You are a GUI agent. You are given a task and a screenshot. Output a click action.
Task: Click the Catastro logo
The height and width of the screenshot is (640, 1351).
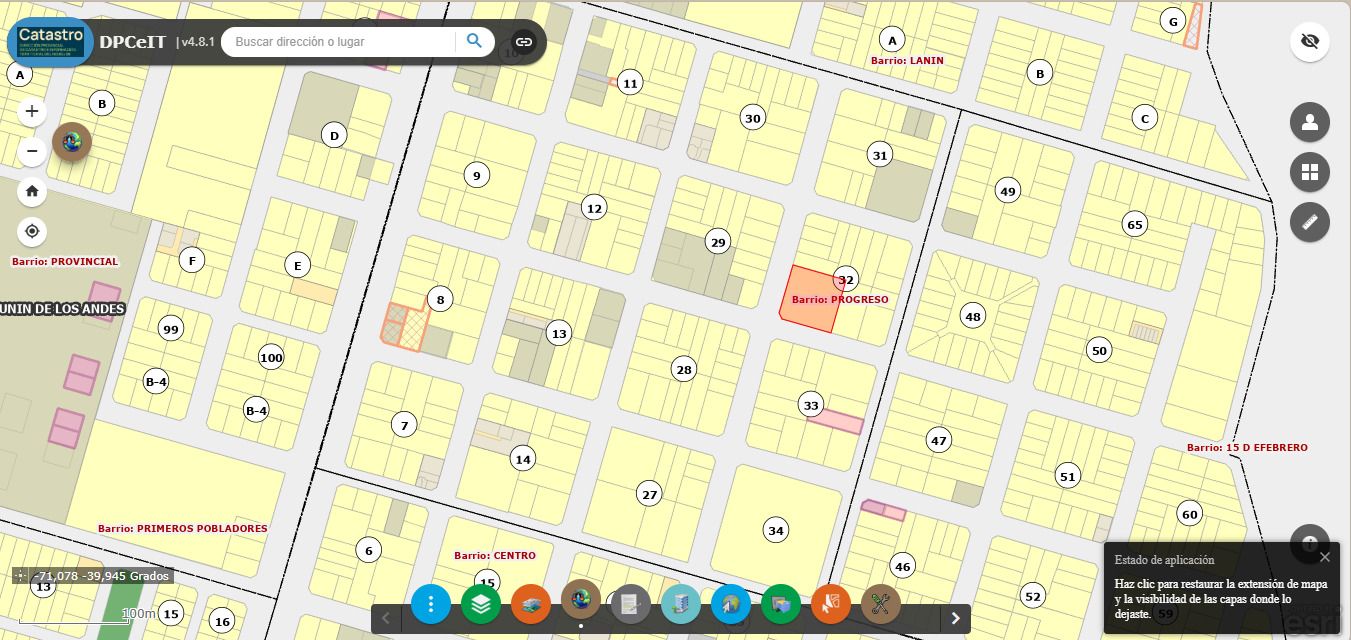[51, 42]
